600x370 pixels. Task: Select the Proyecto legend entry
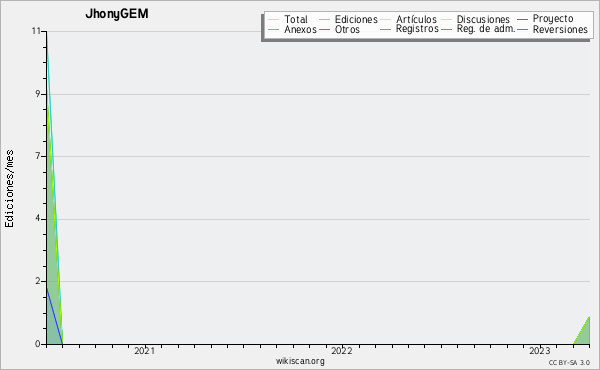click(x=545, y=19)
